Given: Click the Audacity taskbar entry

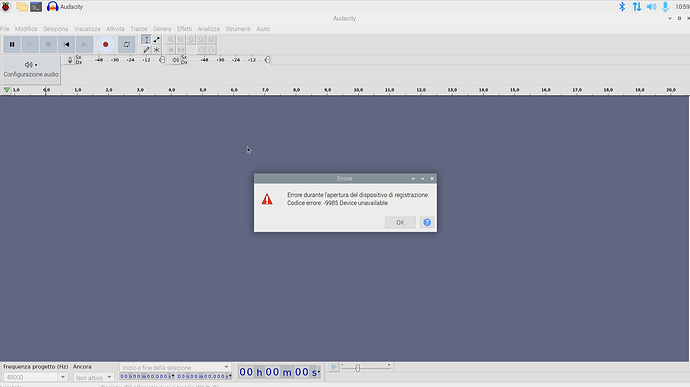Looking at the screenshot, I should [x=65, y=7].
